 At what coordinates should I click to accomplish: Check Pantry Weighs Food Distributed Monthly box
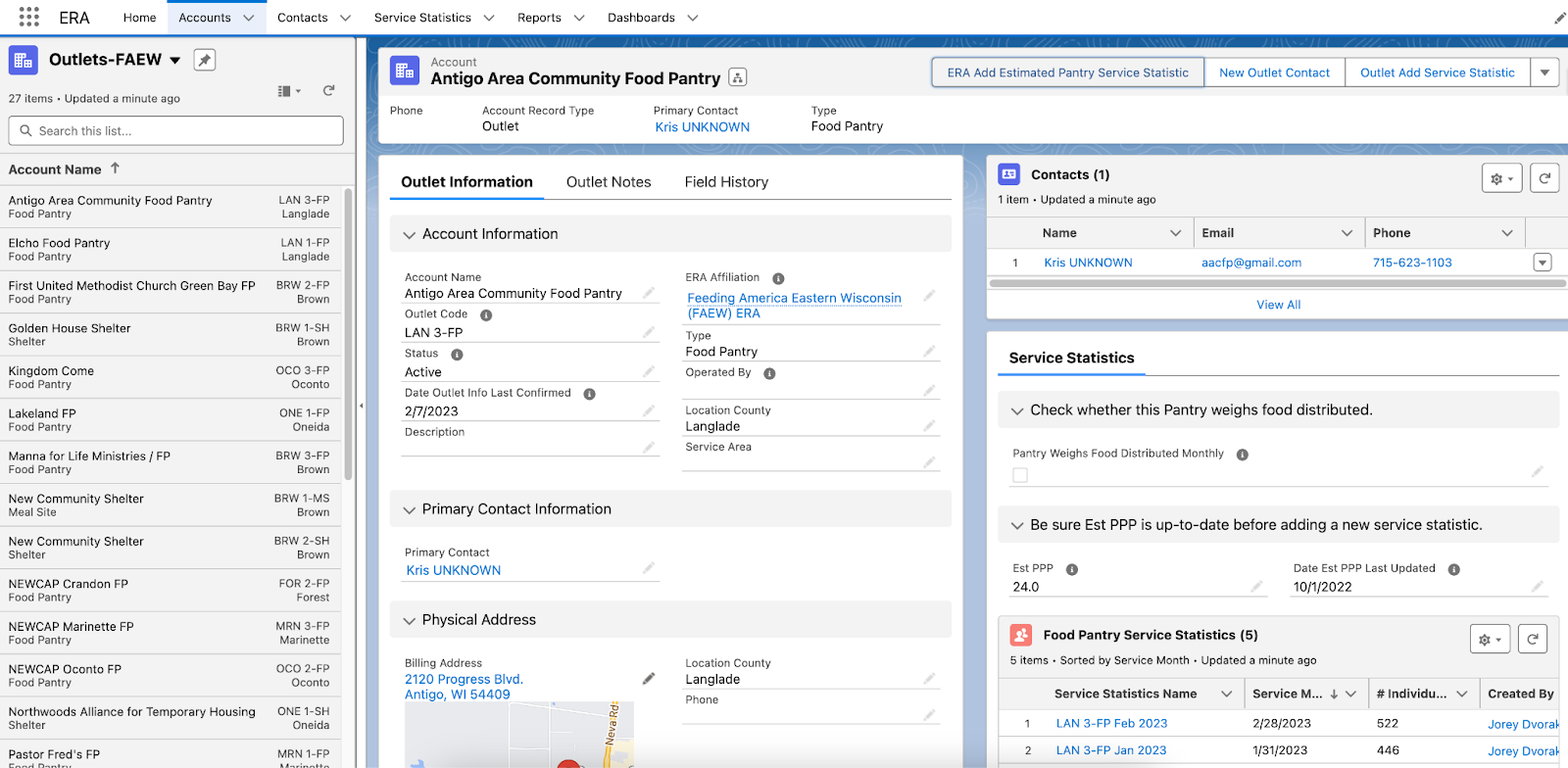1020,475
